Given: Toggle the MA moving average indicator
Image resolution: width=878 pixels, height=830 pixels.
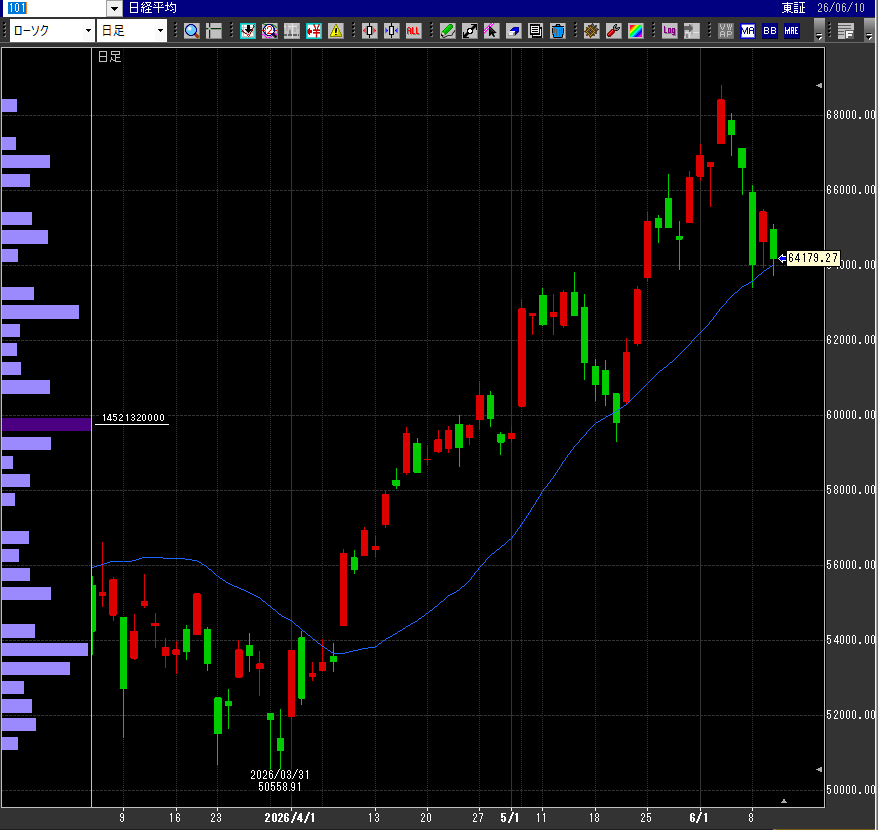Looking at the screenshot, I should click(748, 31).
